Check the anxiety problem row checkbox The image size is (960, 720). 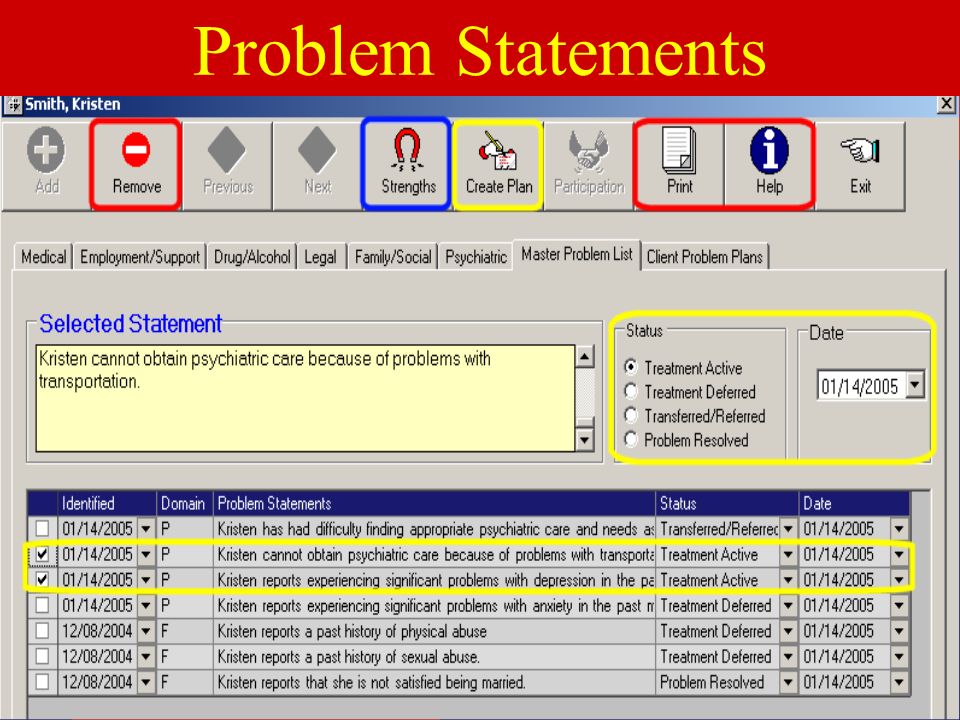[42, 605]
